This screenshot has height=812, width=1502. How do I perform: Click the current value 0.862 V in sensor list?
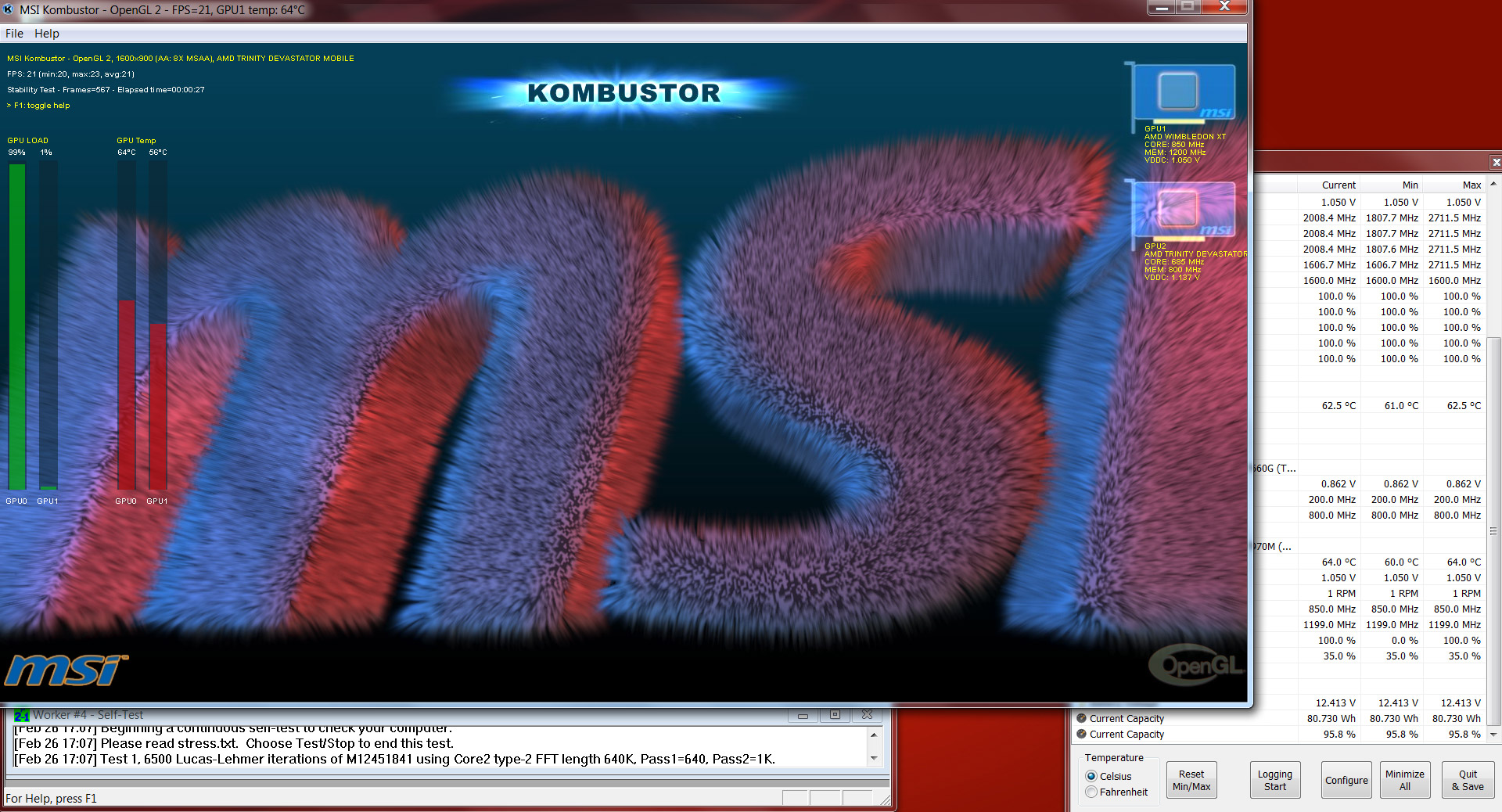pos(1338,483)
